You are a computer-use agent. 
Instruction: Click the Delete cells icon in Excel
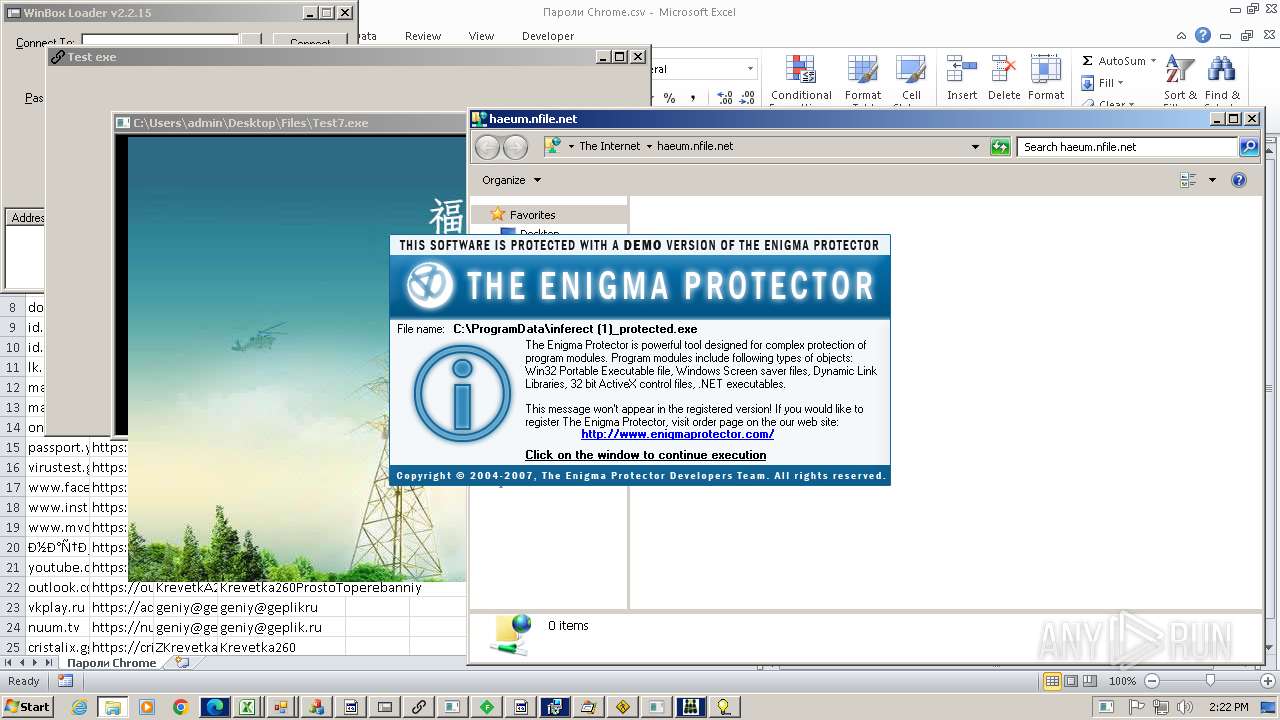(x=1004, y=78)
